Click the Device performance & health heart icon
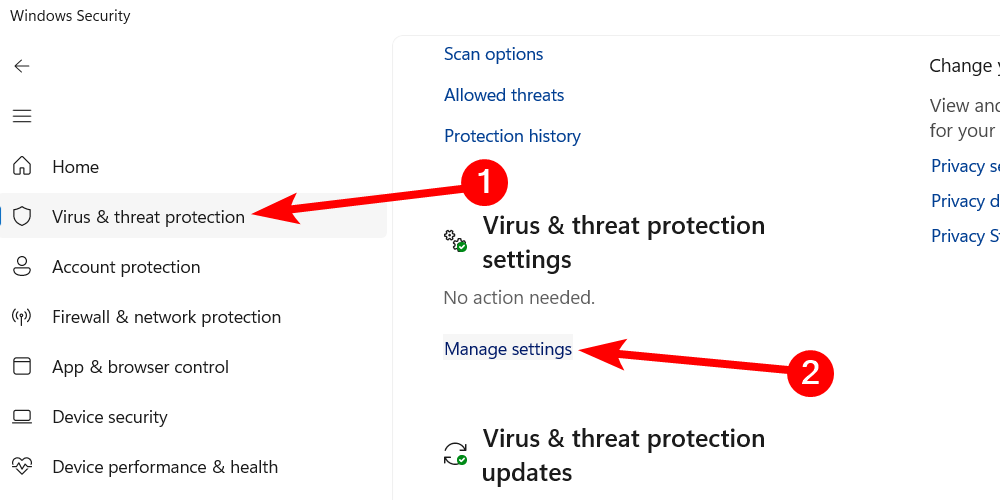Screen dimensions: 1000x500 pyautogui.click(x=21, y=467)
